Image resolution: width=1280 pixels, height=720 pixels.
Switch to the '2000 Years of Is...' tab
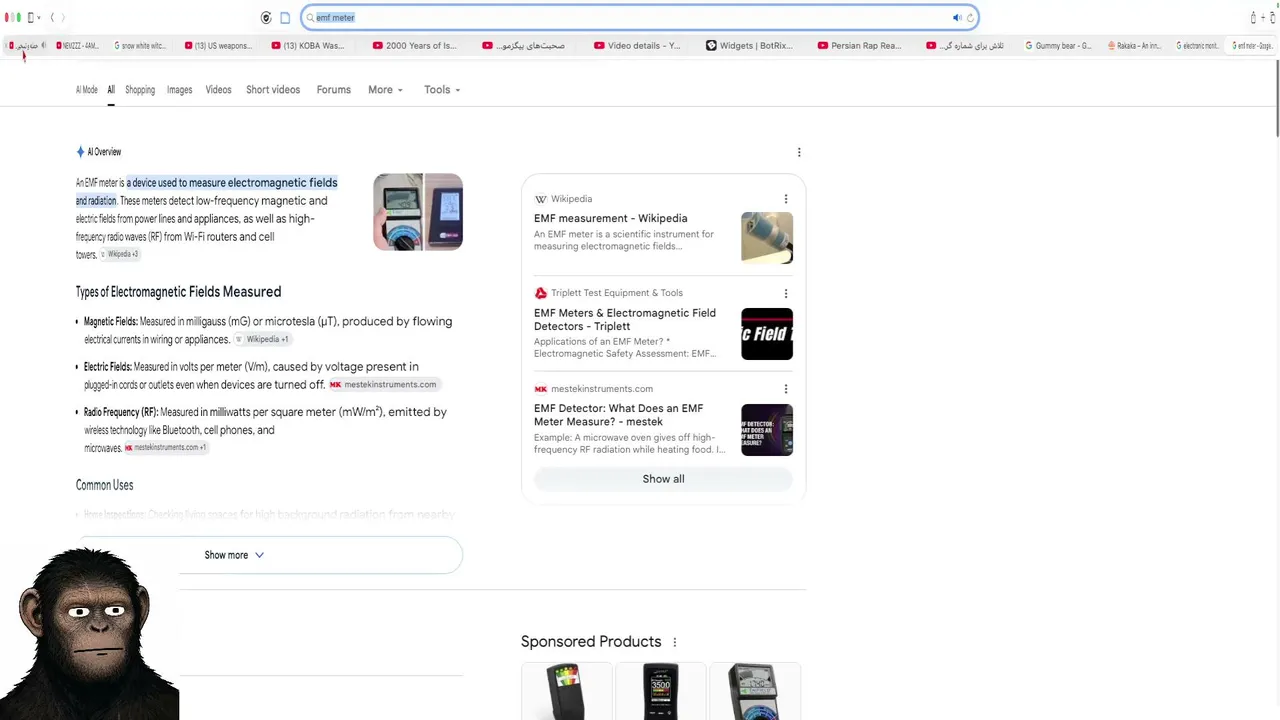point(414,45)
